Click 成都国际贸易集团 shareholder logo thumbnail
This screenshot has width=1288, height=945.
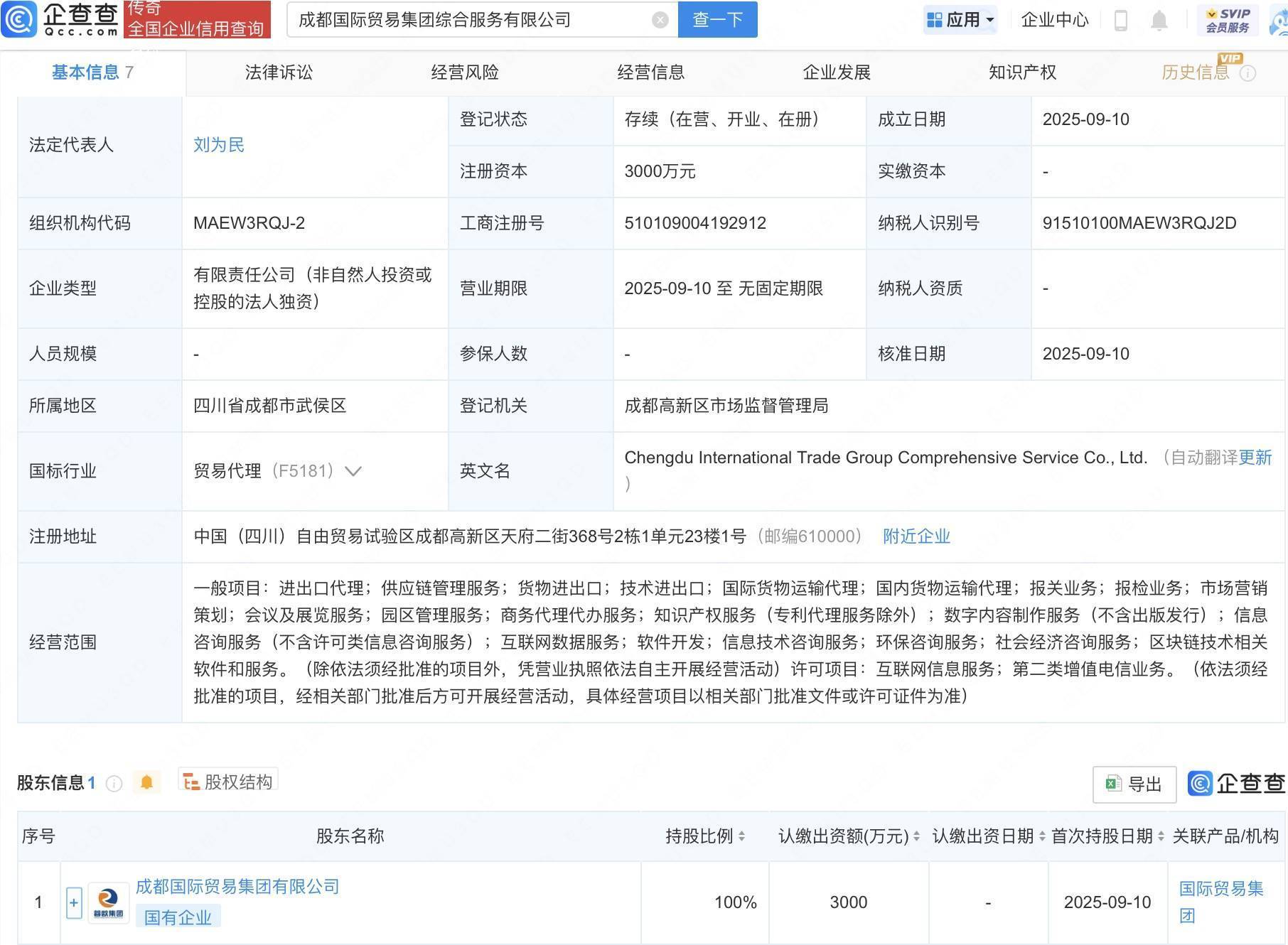[109, 903]
